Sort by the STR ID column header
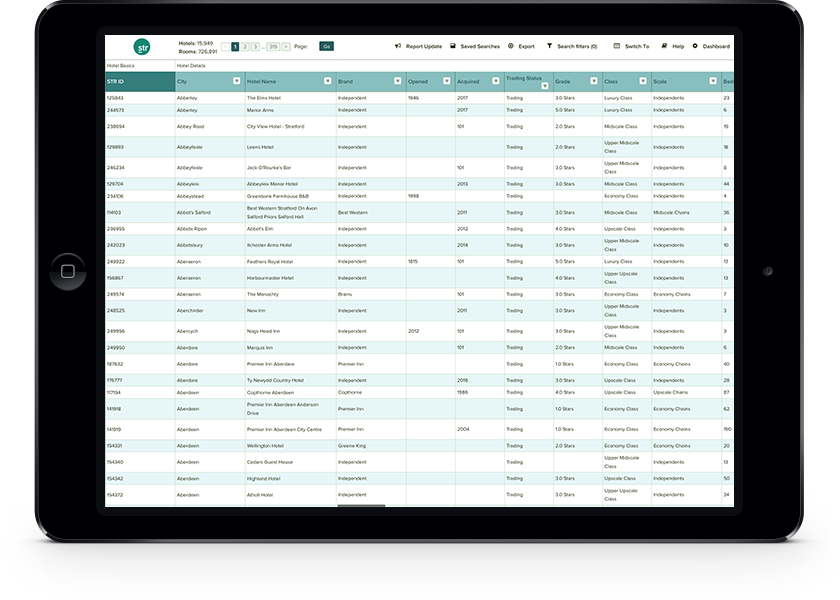The height and width of the screenshot is (600, 840). coord(140,81)
